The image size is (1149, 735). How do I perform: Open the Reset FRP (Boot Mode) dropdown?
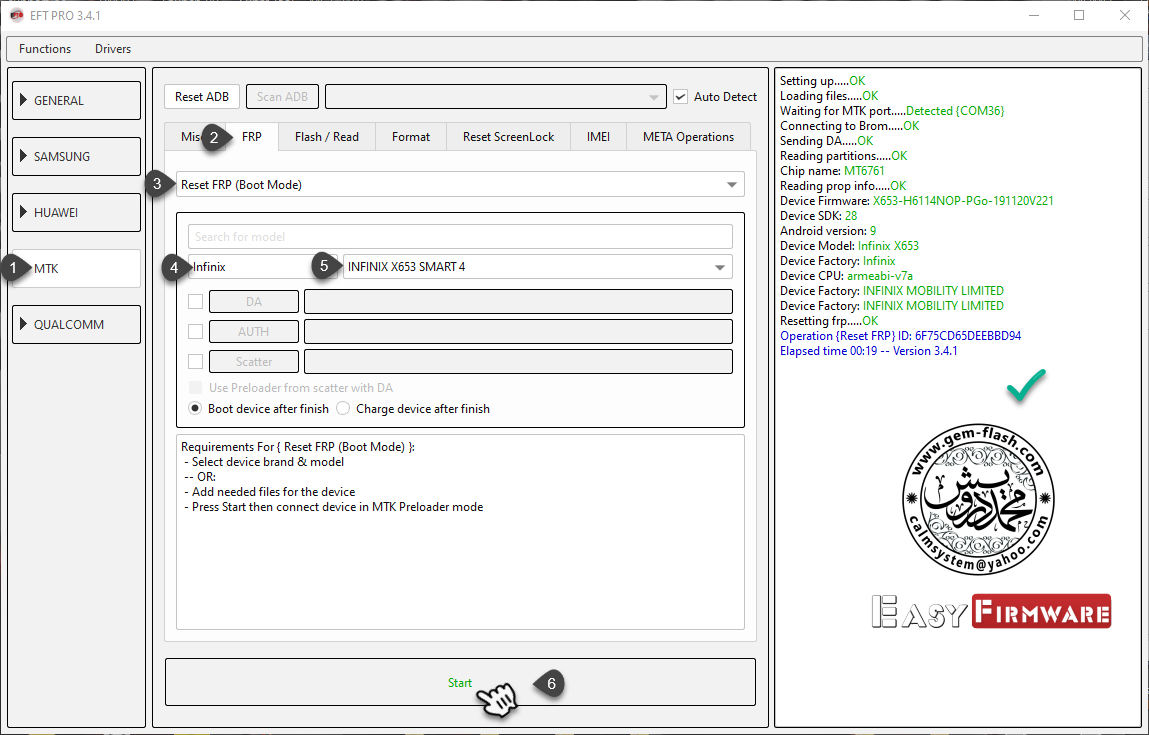coord(460,185)
